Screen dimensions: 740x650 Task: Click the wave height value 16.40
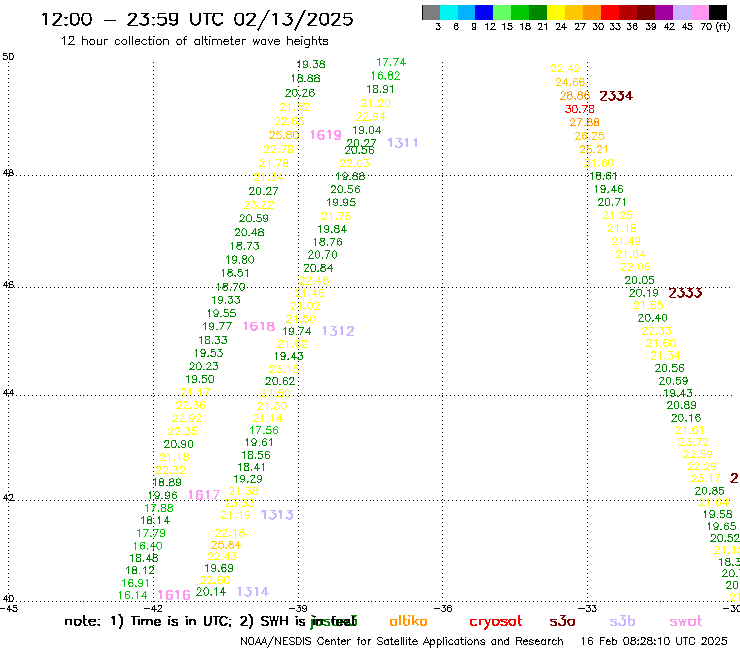pyautogui.click(x=147, y=546)
